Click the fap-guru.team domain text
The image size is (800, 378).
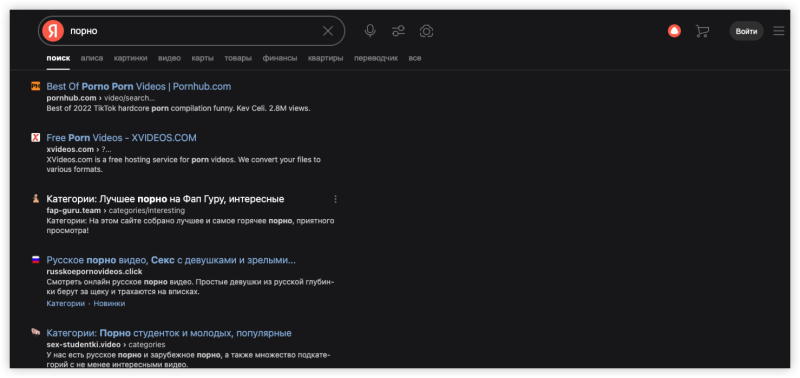pos(74,210)
